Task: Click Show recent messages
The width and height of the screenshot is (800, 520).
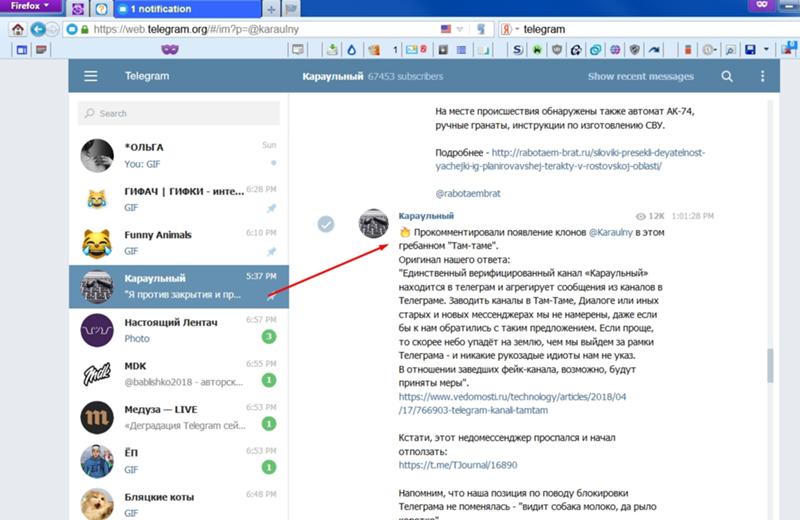Action: click(x=640, y=77)
